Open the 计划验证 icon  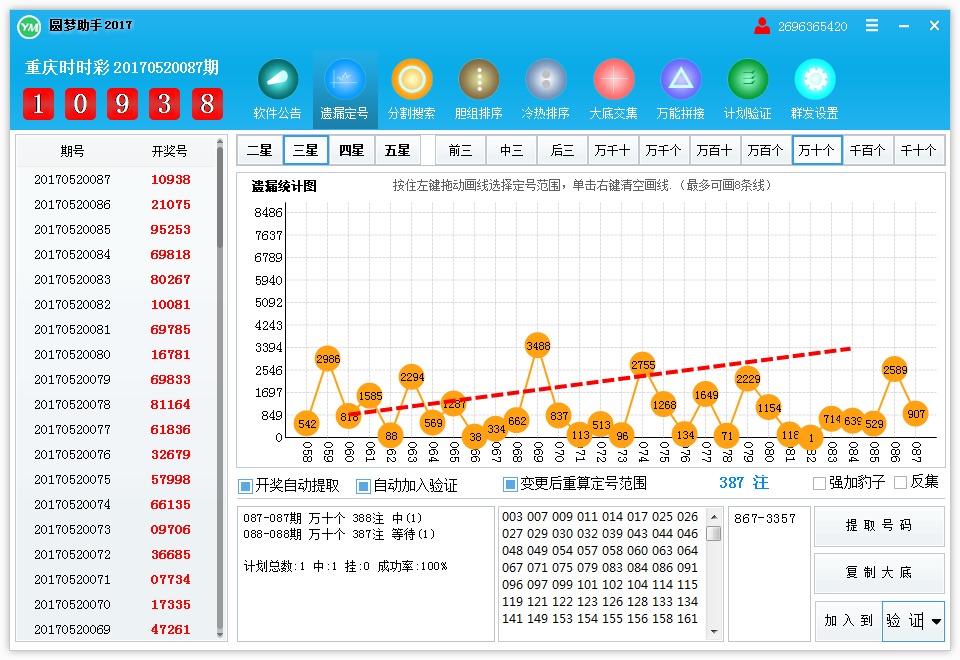pos(747,80)
